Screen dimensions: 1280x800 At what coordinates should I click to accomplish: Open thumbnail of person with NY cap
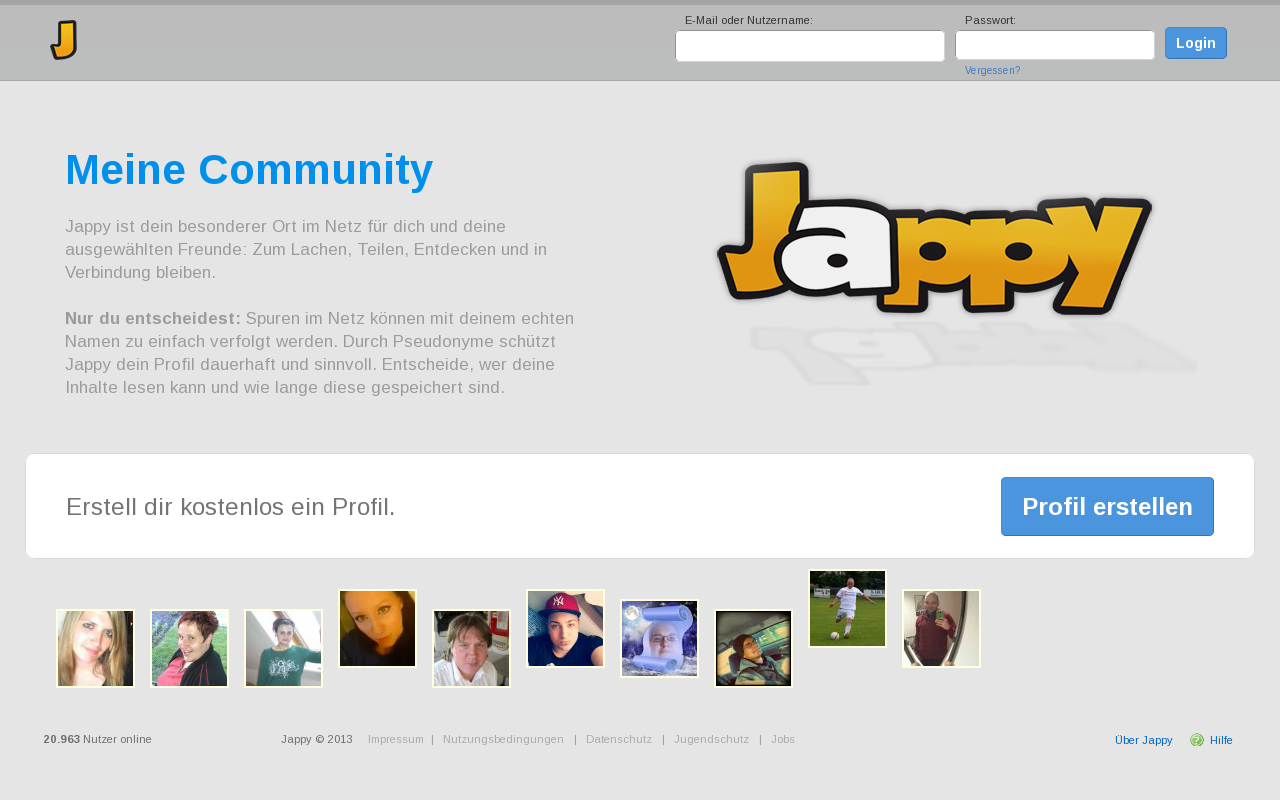coord(565,628)
